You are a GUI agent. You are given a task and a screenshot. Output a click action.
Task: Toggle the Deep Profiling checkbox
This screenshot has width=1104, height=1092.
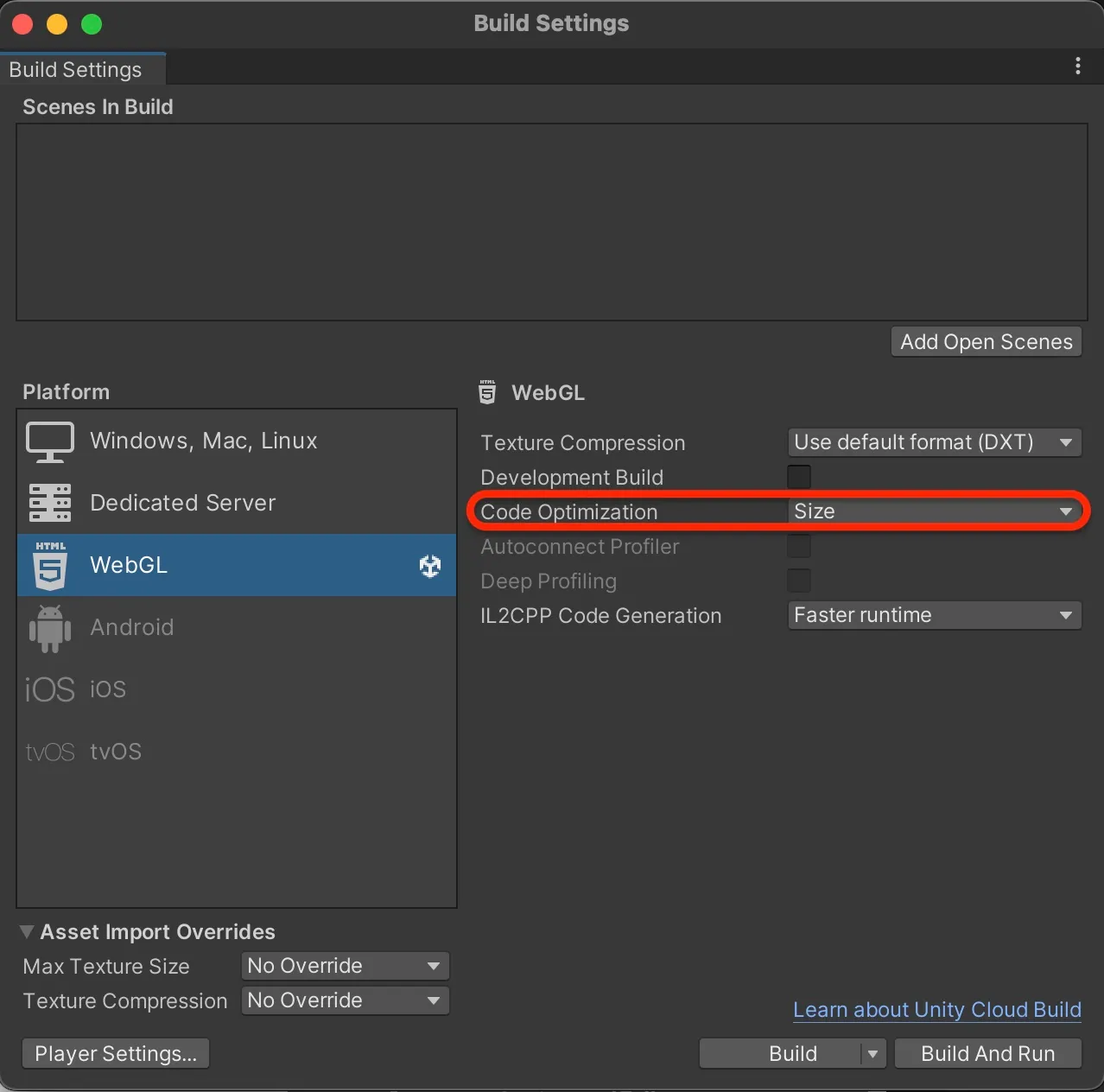point(799,581)
